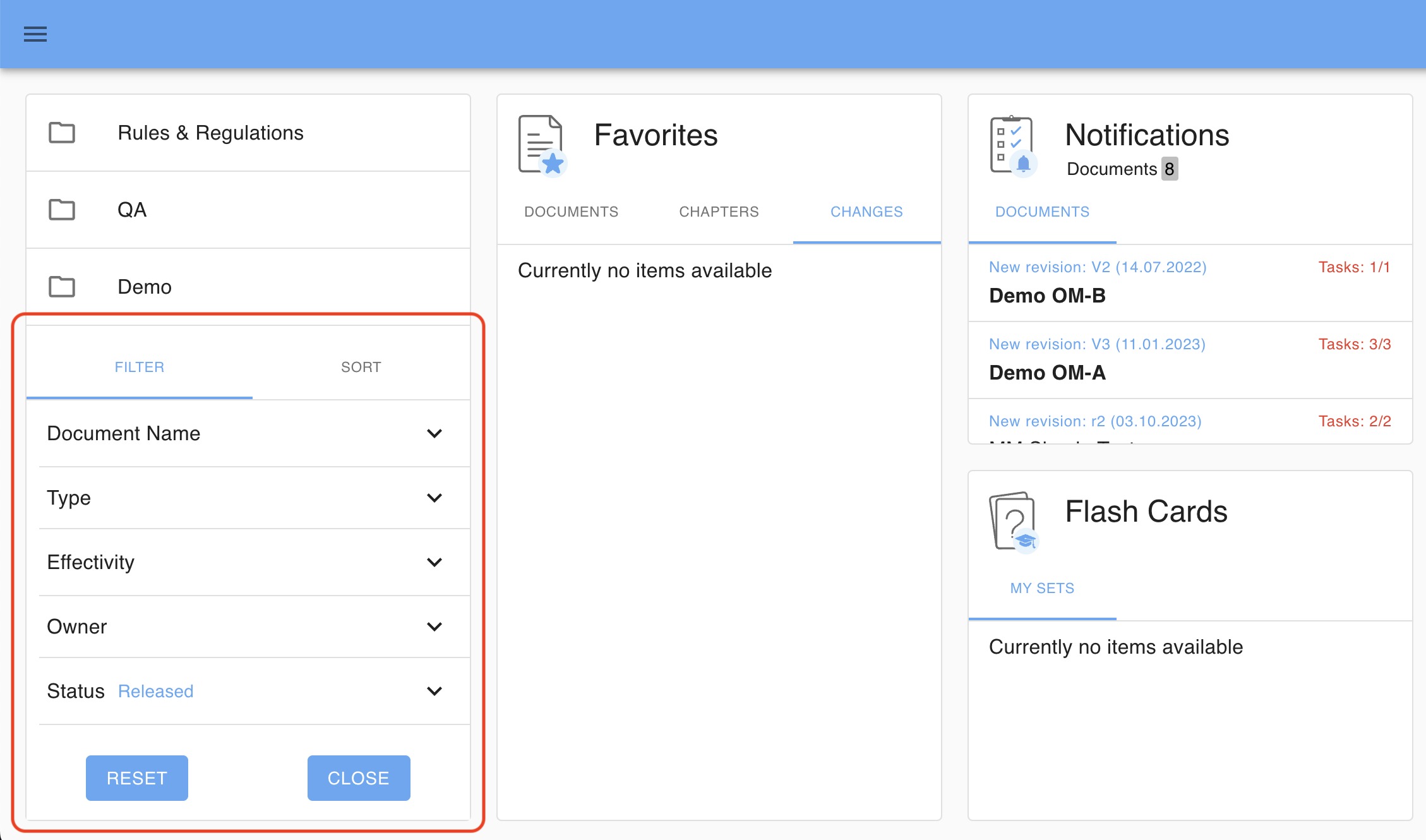Click the Documents count badge 8

(x=1169, y=169)
